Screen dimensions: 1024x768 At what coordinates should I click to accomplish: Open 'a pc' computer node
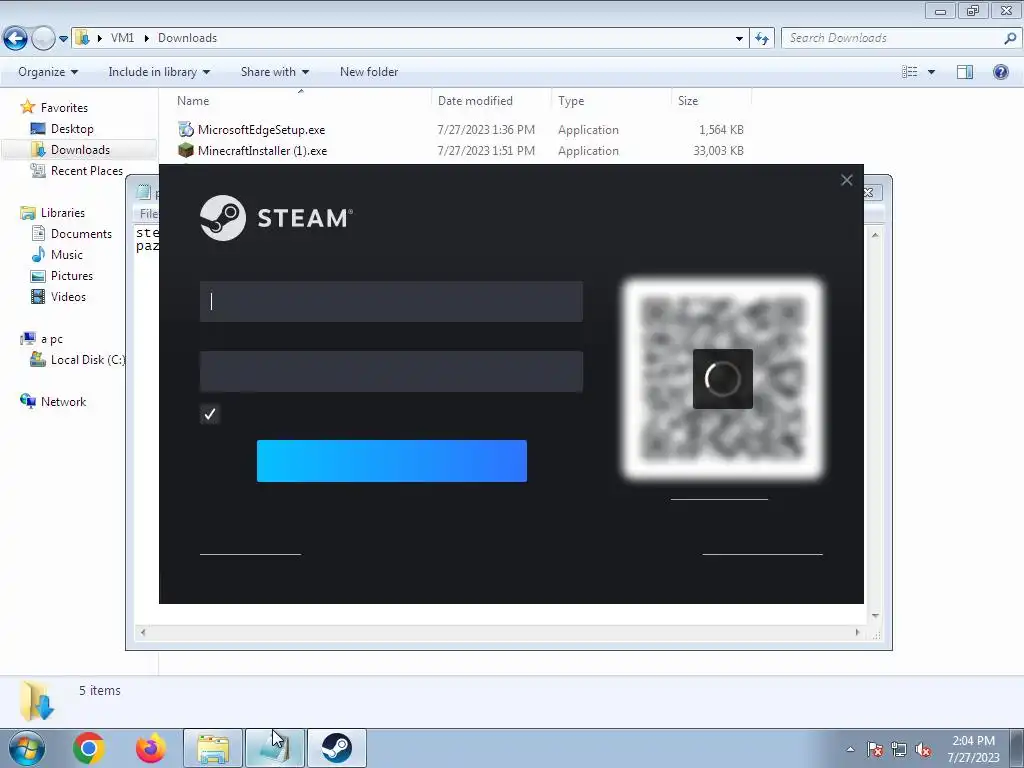coord(52,339)
